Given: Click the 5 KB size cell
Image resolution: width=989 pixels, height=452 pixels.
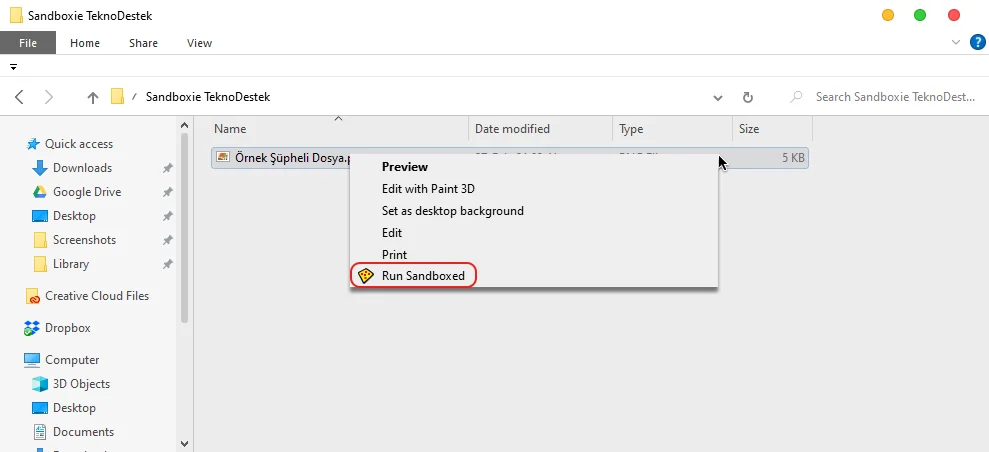Looking at the screenshot, I should [x=793, y=158].
